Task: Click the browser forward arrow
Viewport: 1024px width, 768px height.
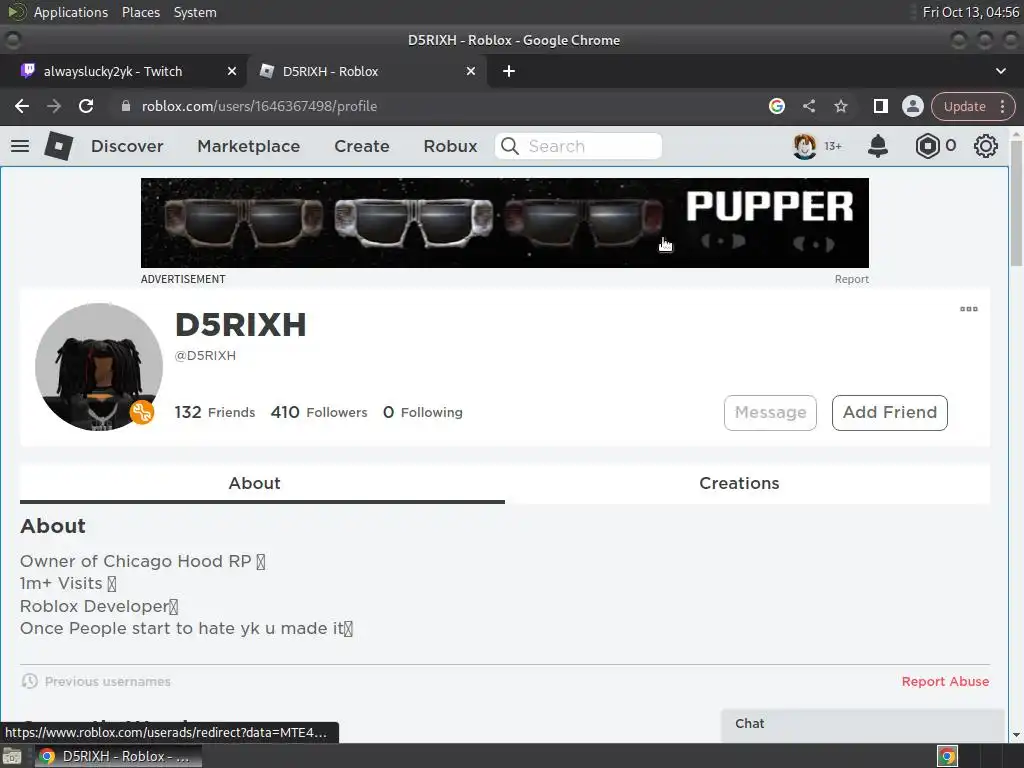Action: [54, 106]
